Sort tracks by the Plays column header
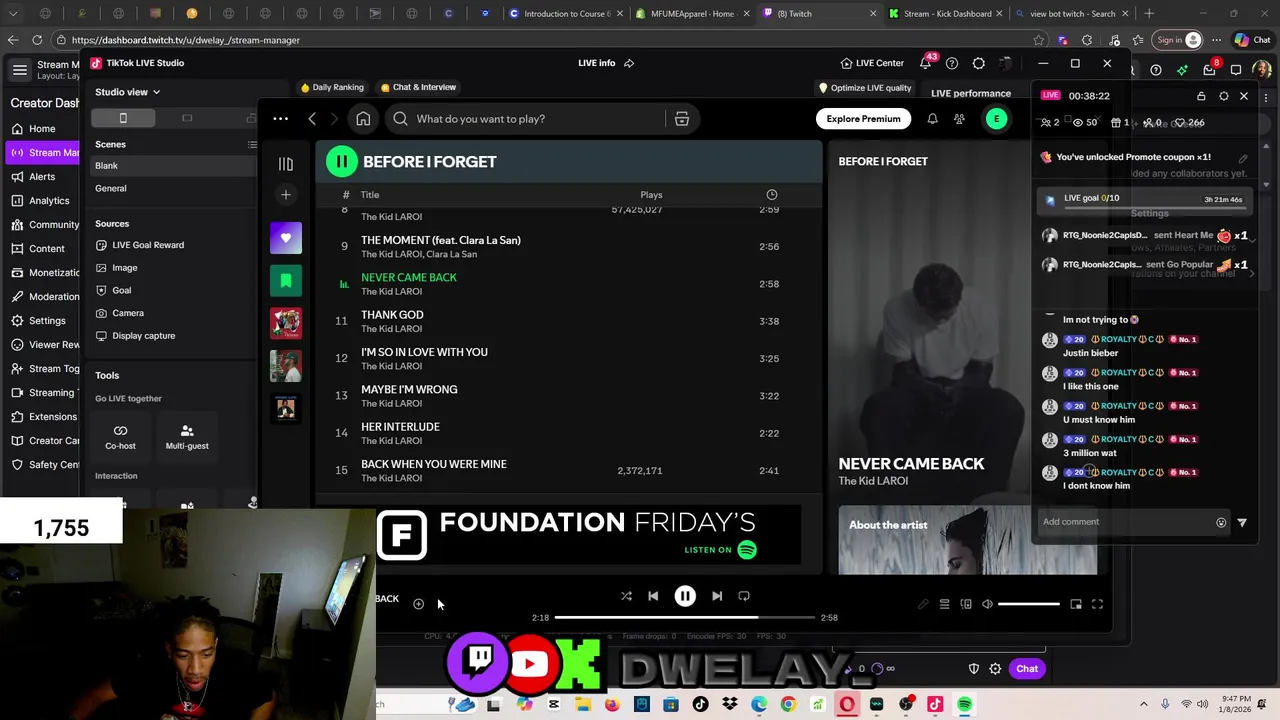The height and width of the screenshot is (720, 1280). point(651,195)
